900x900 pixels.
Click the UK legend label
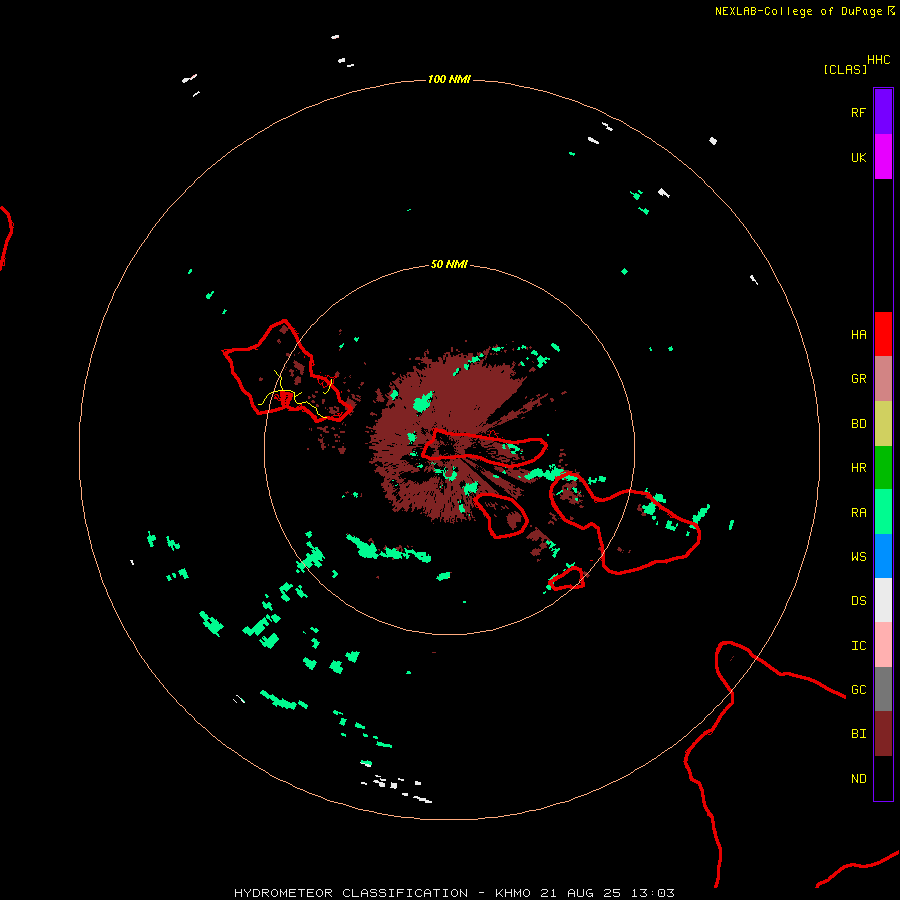[858, 158]
